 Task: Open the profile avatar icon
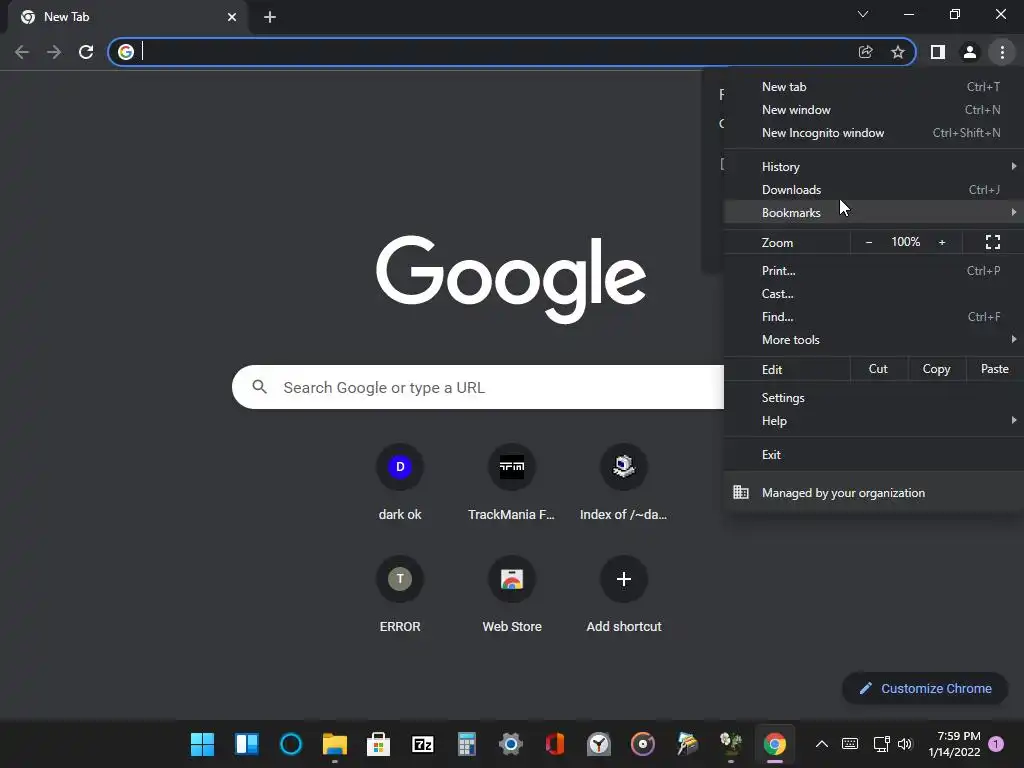click(970, 52)
